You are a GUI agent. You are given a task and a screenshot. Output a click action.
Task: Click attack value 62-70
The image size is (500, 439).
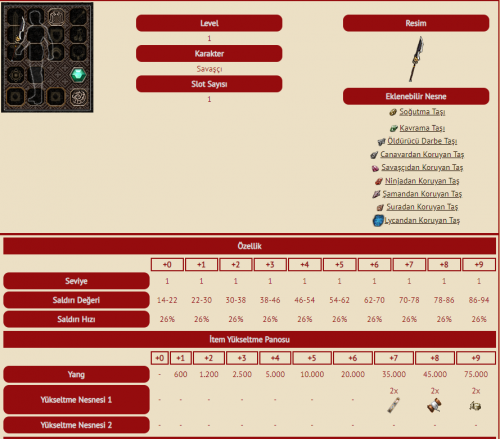(x=374, y=300)
